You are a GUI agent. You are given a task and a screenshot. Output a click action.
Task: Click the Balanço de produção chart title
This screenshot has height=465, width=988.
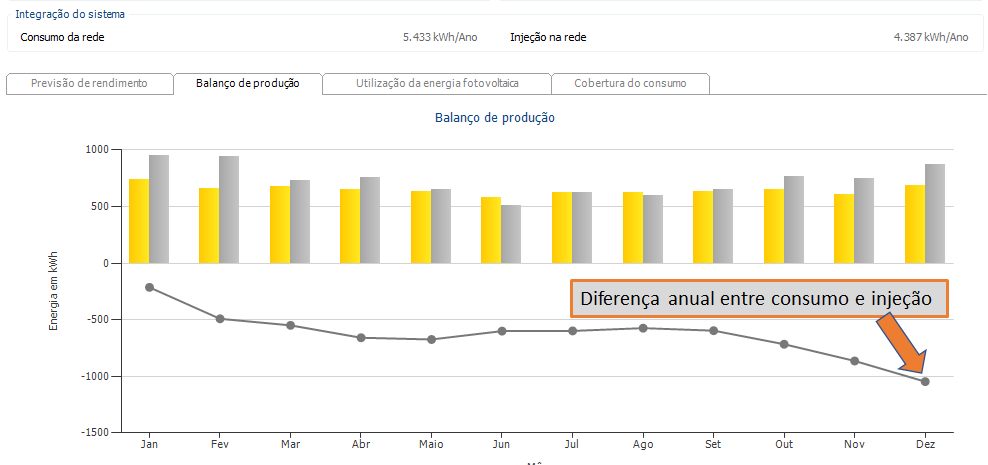pyautogui.click(x=494, y=118)
